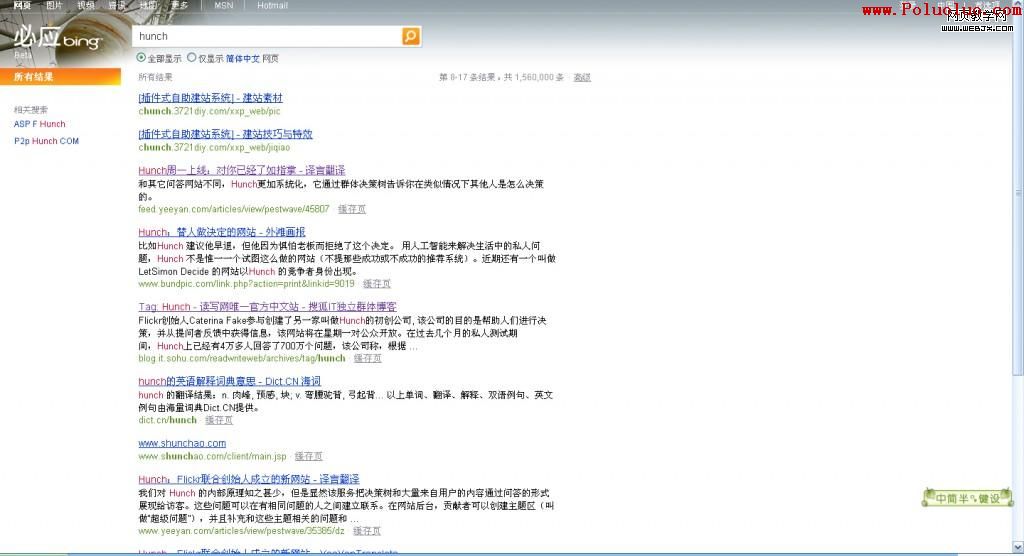Open the MSN link in the top bar

pyautogui.click(x=223, y=5)
